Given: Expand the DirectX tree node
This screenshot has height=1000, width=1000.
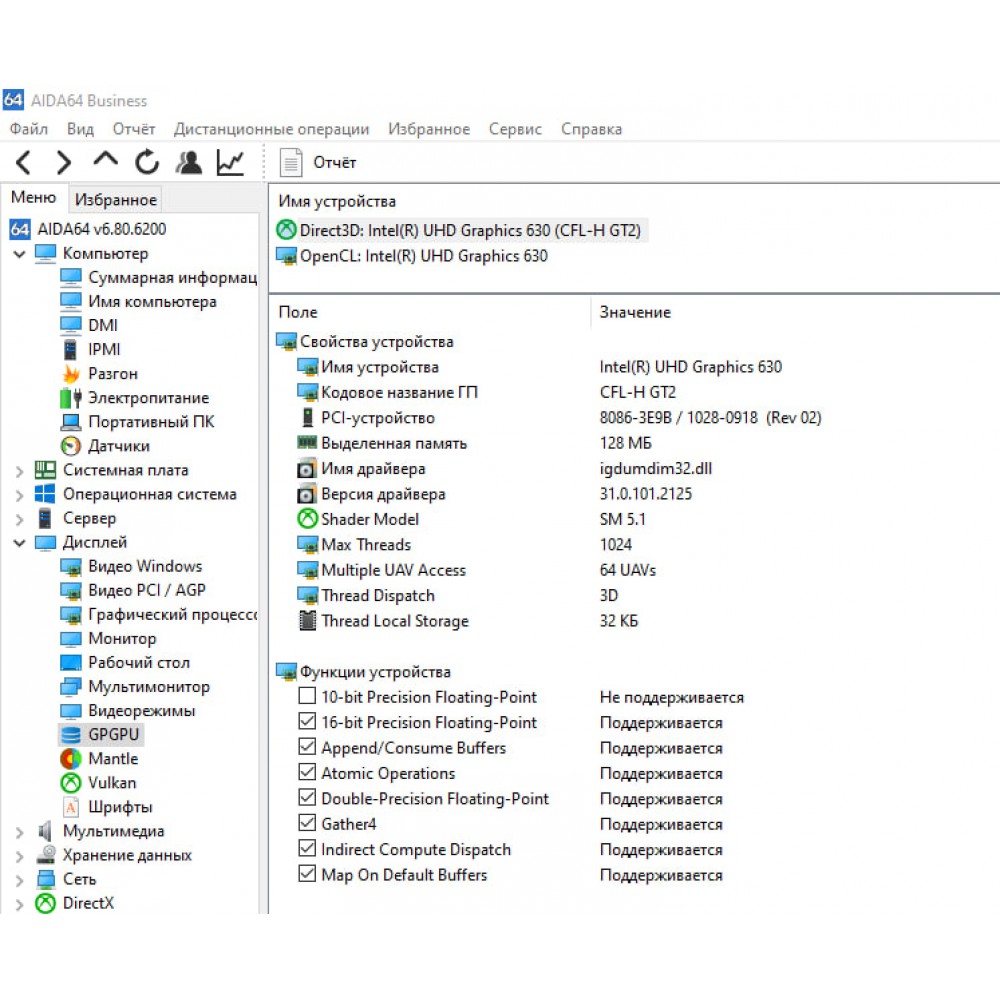Looking at the screenshot, I should click(x=19, y=904).
